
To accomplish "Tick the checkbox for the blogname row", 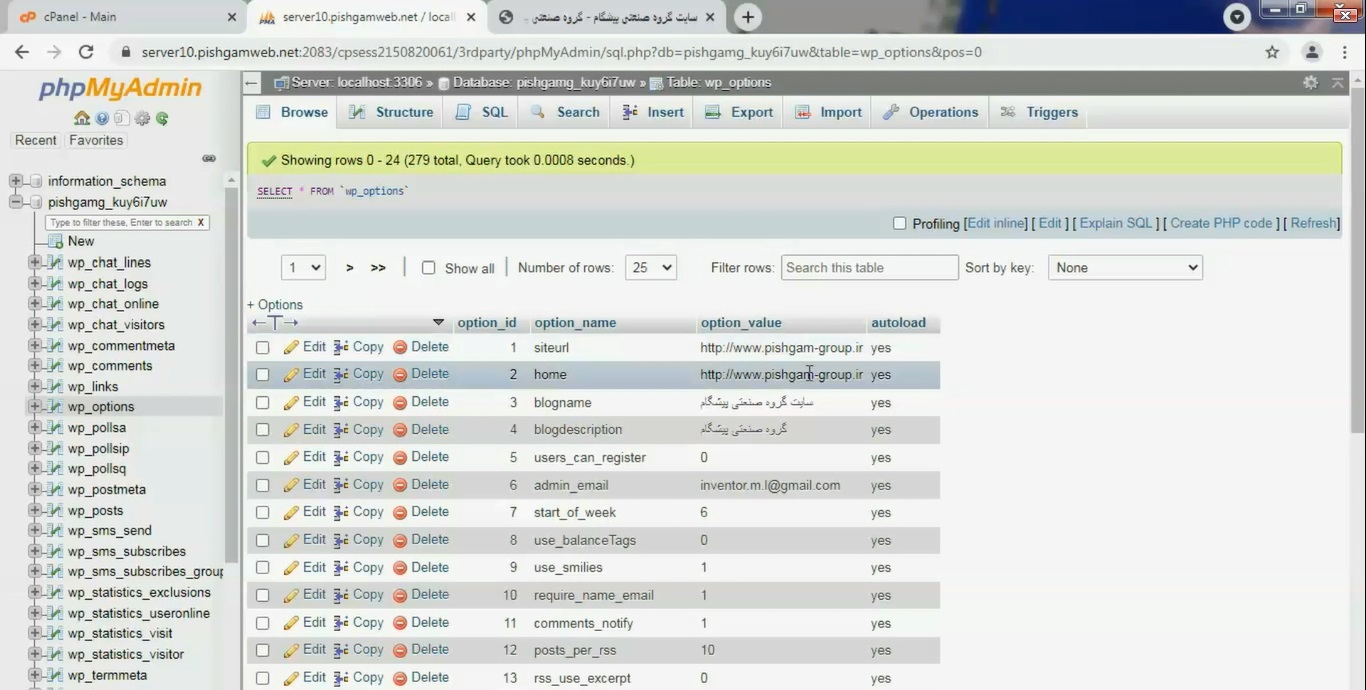I will [262, 403].
